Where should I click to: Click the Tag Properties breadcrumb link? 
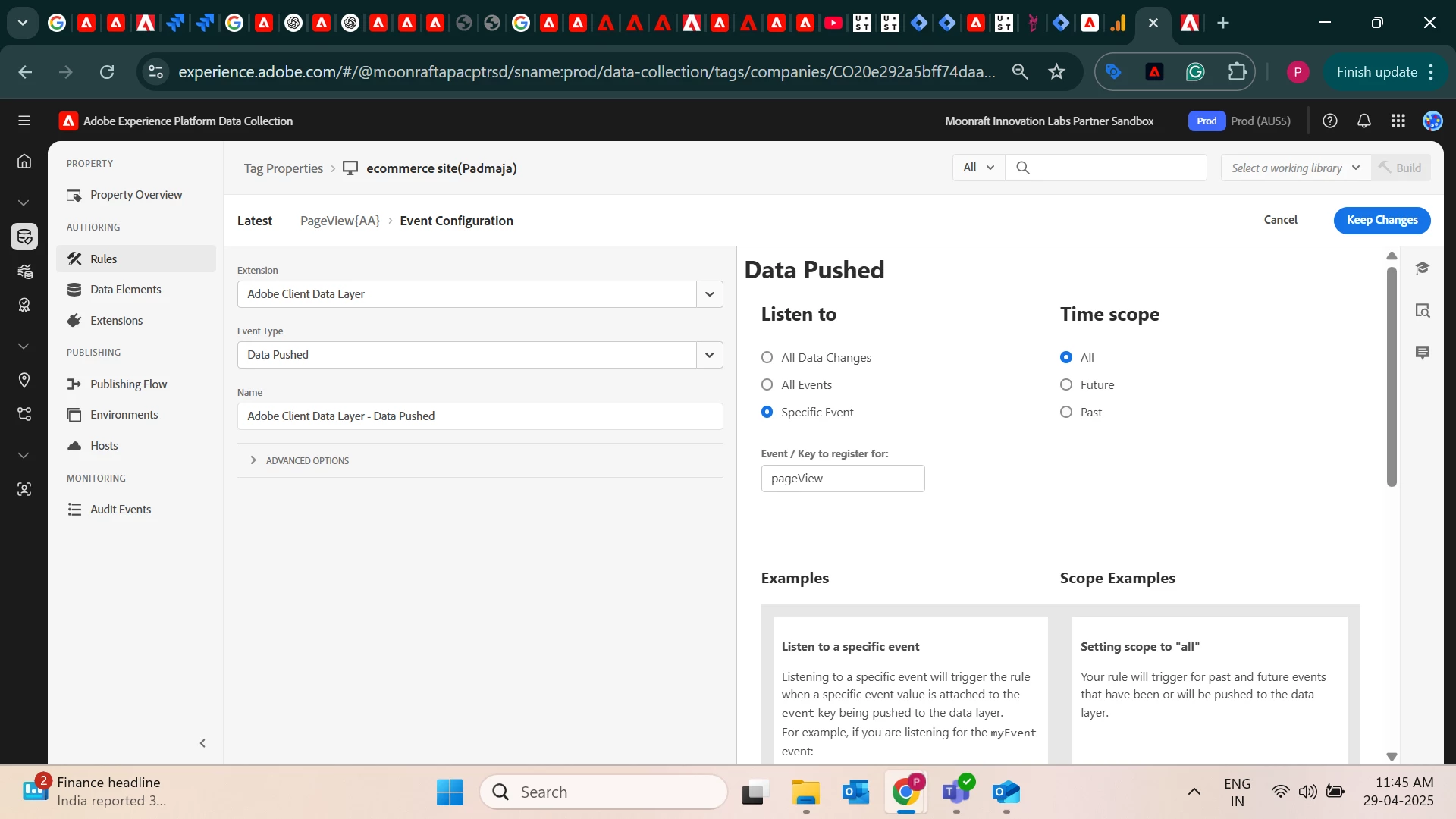tap(283, 168)
